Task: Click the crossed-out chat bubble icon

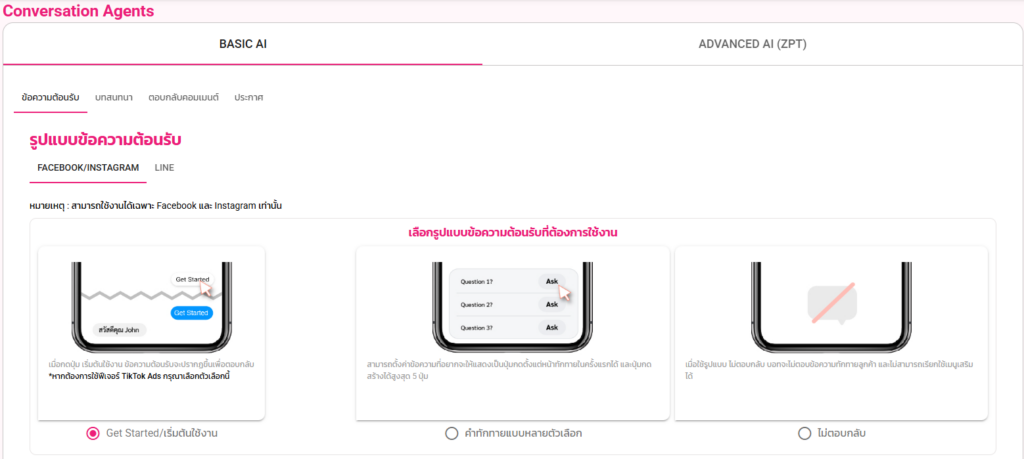Action: (x=832, y=304)
